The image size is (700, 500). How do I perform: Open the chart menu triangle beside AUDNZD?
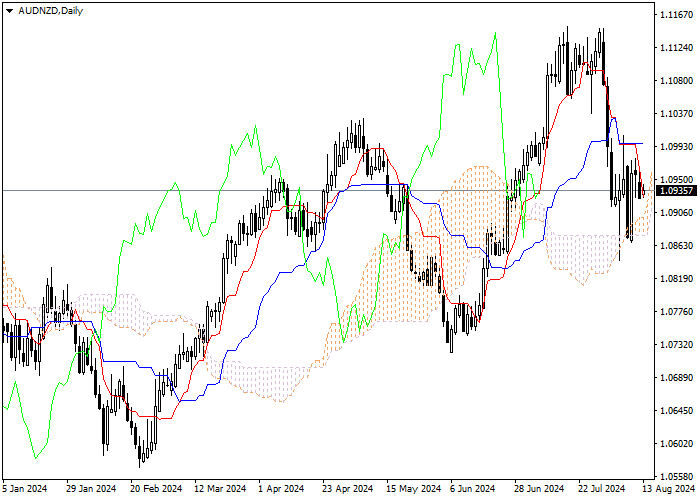pyautogui.click(x=9, y=11)
